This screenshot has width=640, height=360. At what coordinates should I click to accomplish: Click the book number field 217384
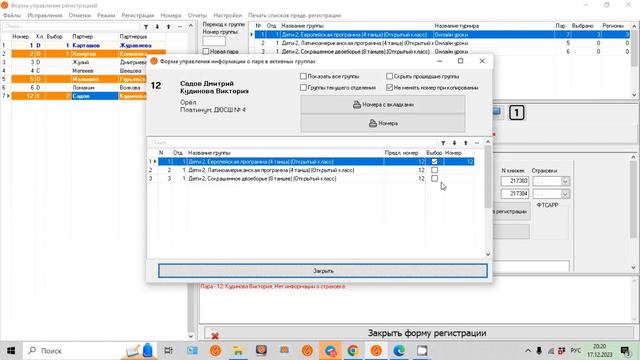coord(515,194)
